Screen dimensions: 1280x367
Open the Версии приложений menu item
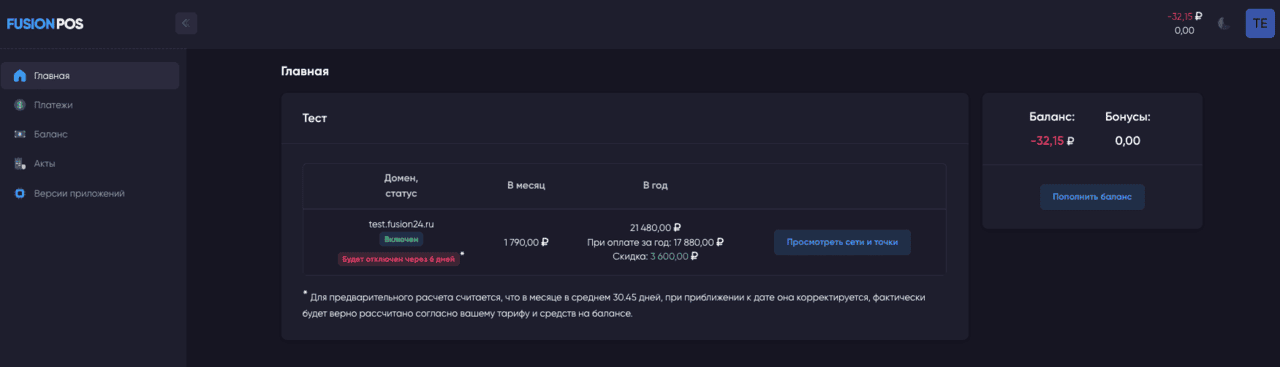(x=90, y=193)
